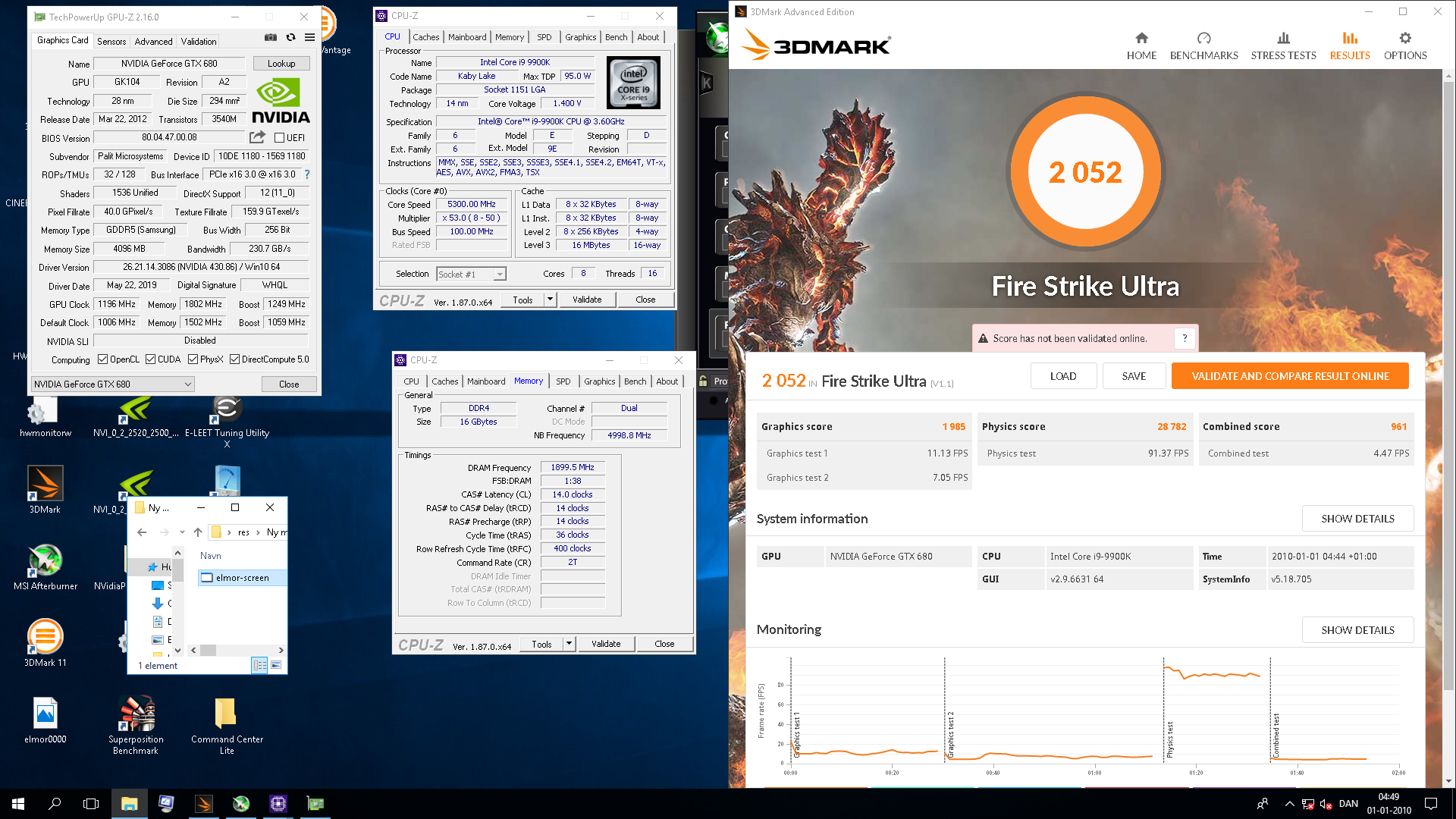Open E-LEET Tuning Utility X shortcut
Viewport: 1456px width, 819px height.
pos(227,422)
